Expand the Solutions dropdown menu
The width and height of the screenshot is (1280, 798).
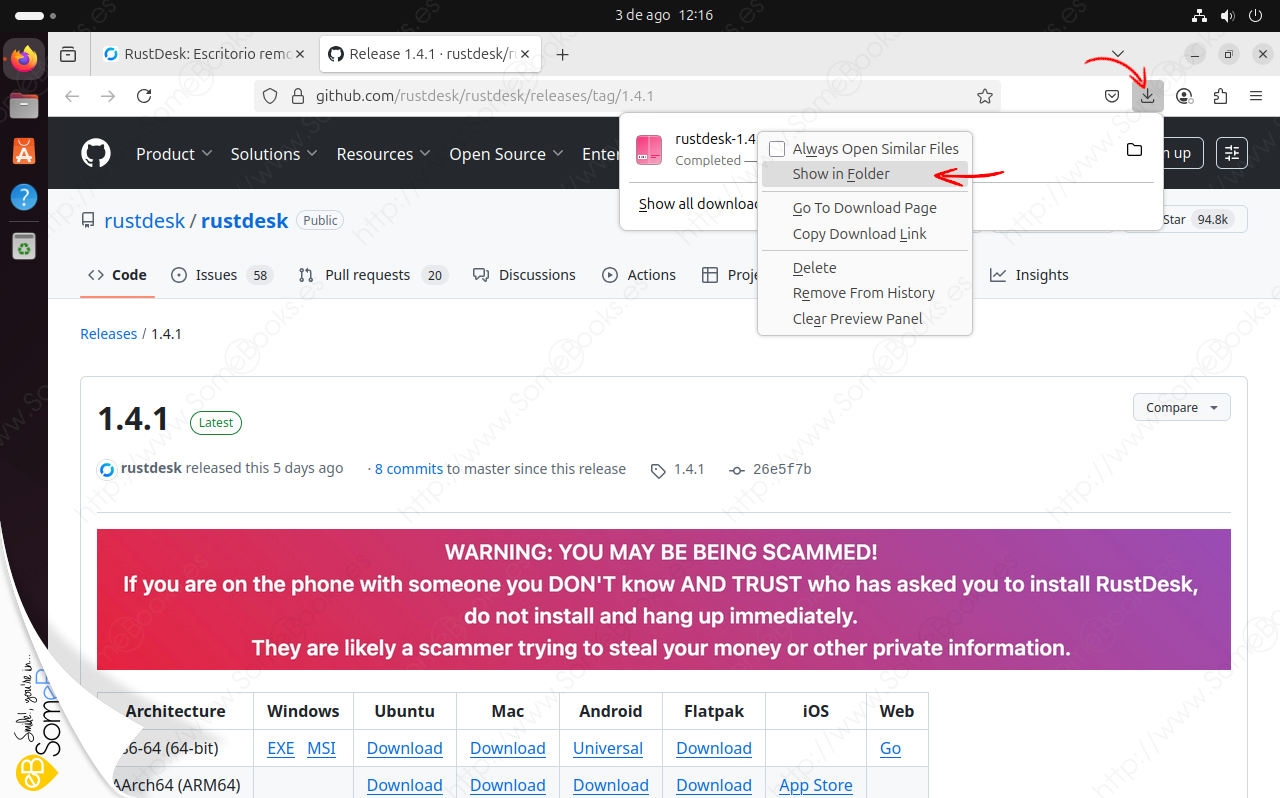pyautogui.click(x=274, y=154)
